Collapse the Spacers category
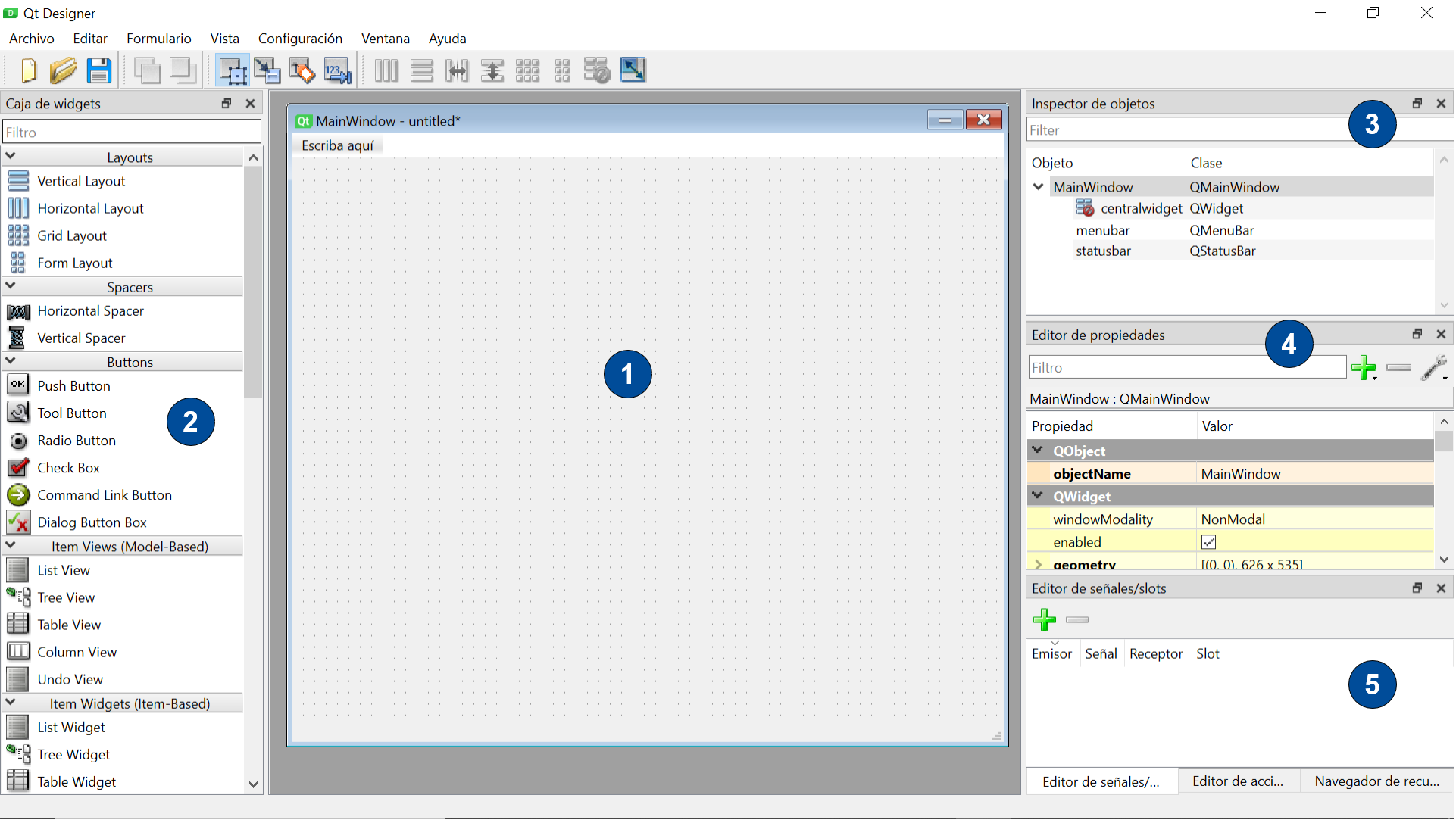The image size is (1456, 820). click(x=11, y=286)
